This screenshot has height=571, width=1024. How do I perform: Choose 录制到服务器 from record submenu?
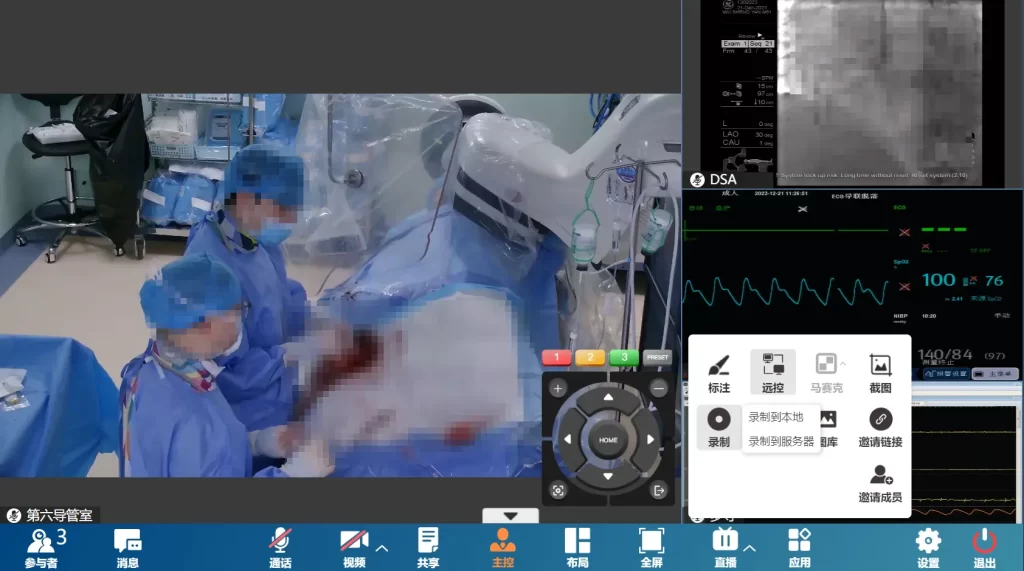[x=781, y=441]
